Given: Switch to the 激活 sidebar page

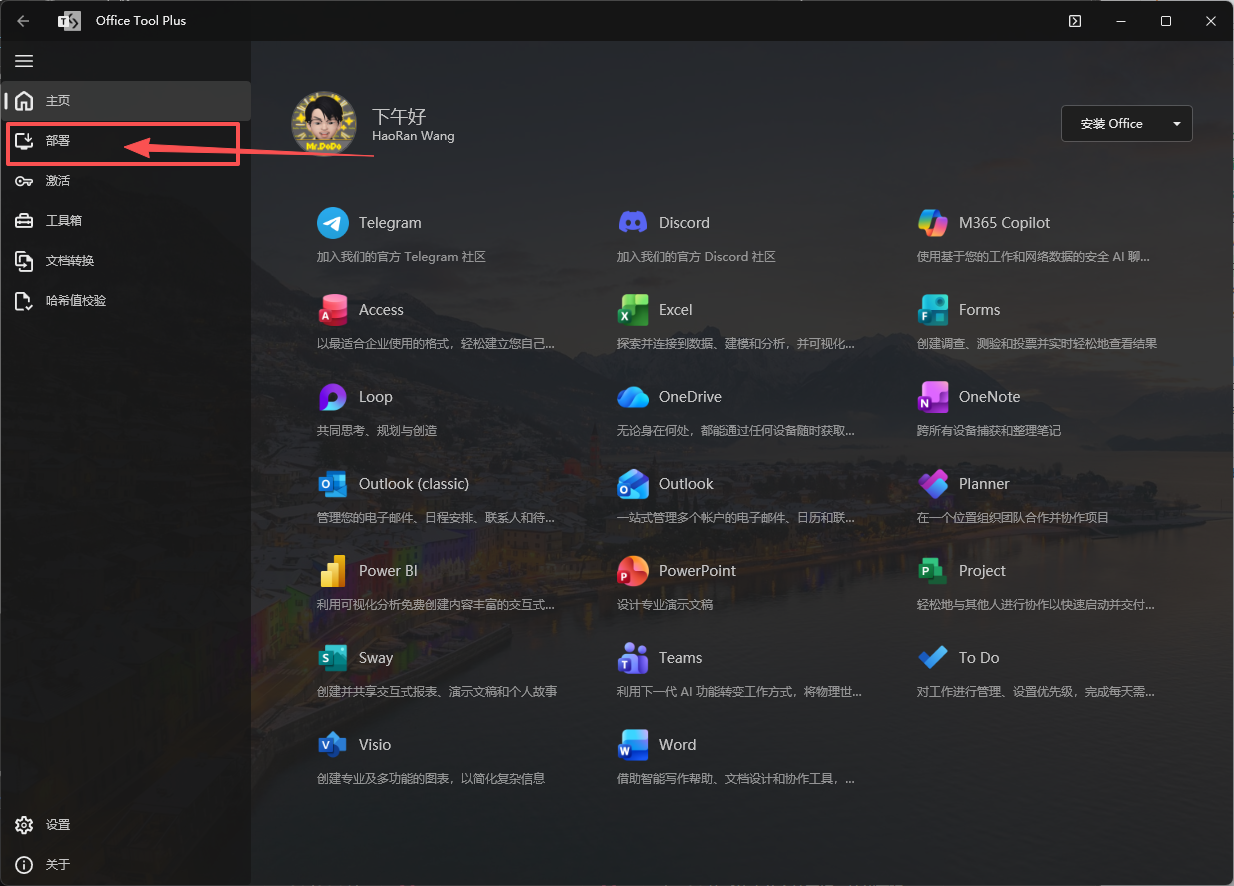Looking at the screenshot, I should click(58, 181).
